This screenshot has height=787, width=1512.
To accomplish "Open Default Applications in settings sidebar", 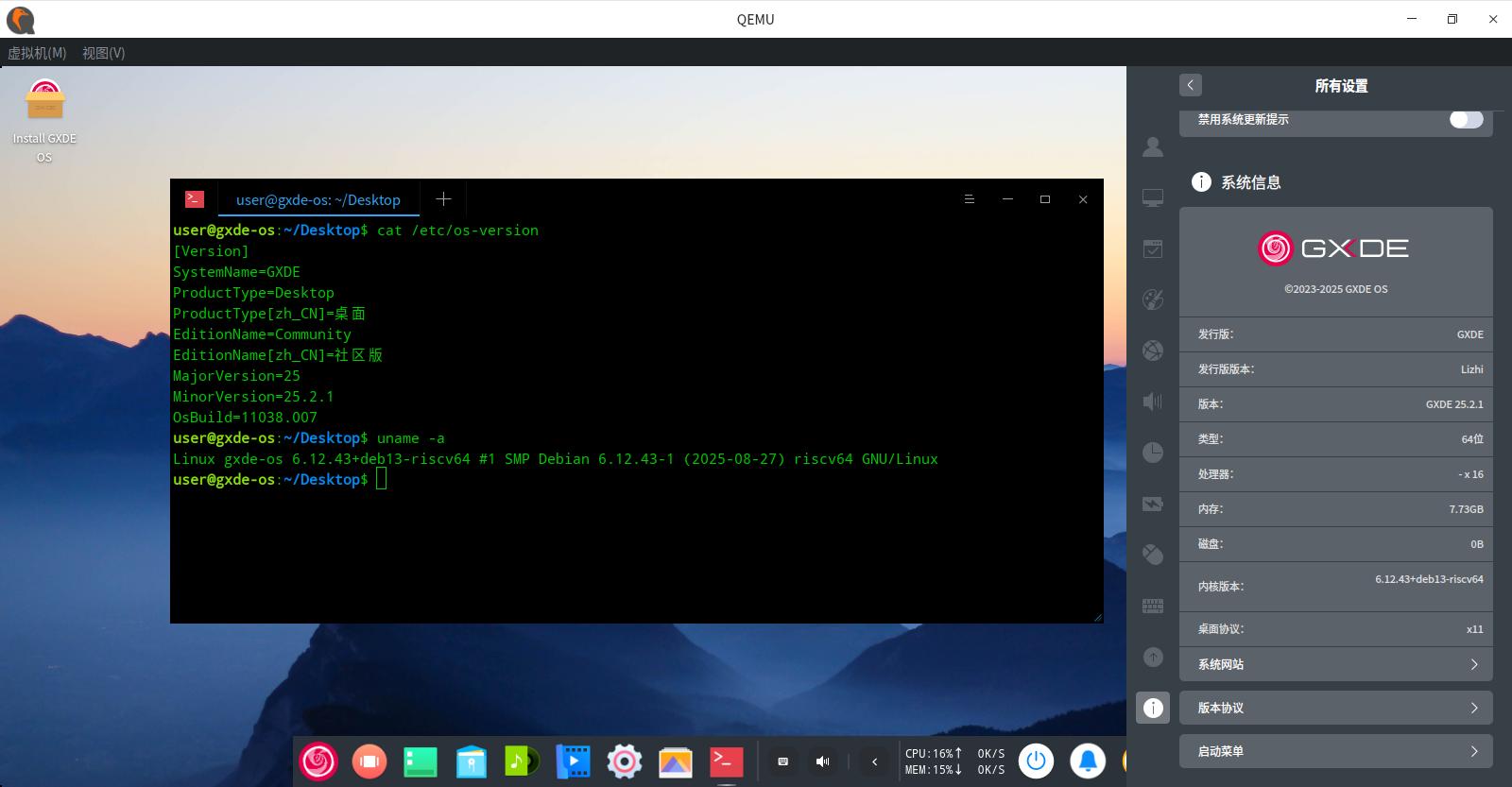I will tap(1153, 248).
